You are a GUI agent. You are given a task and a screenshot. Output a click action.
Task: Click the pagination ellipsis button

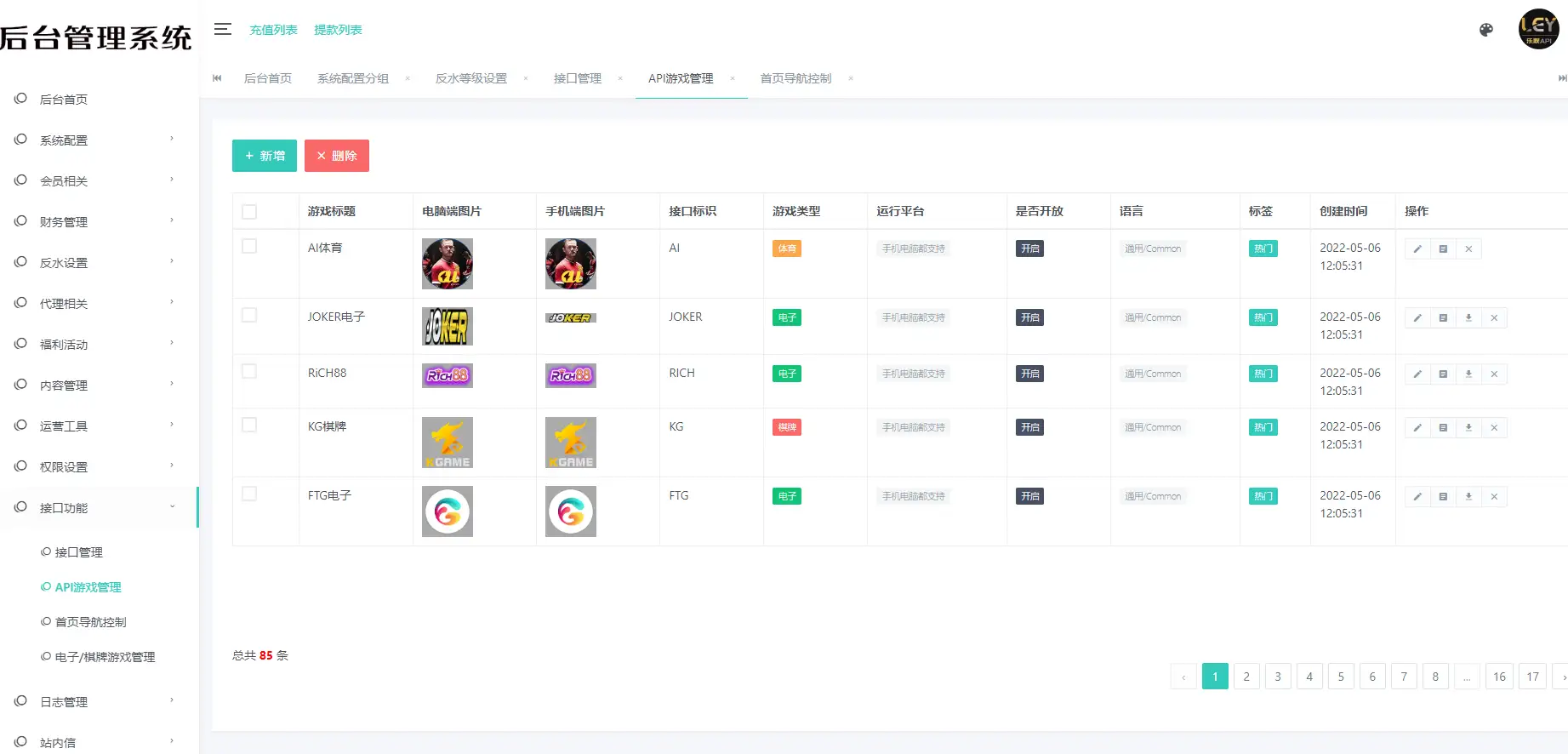click(x=1467, y=677)
